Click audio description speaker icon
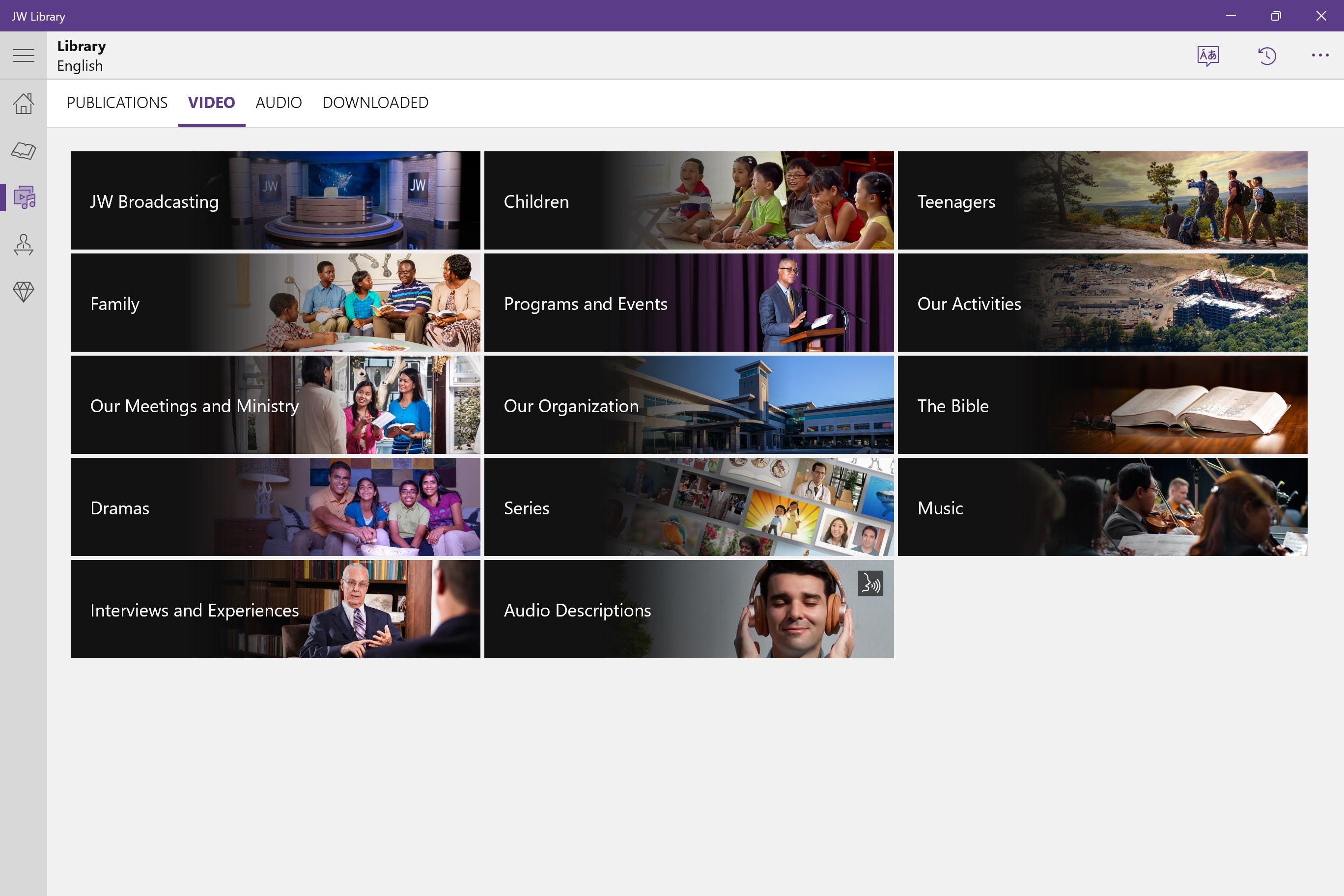 (x=870, y=584)
